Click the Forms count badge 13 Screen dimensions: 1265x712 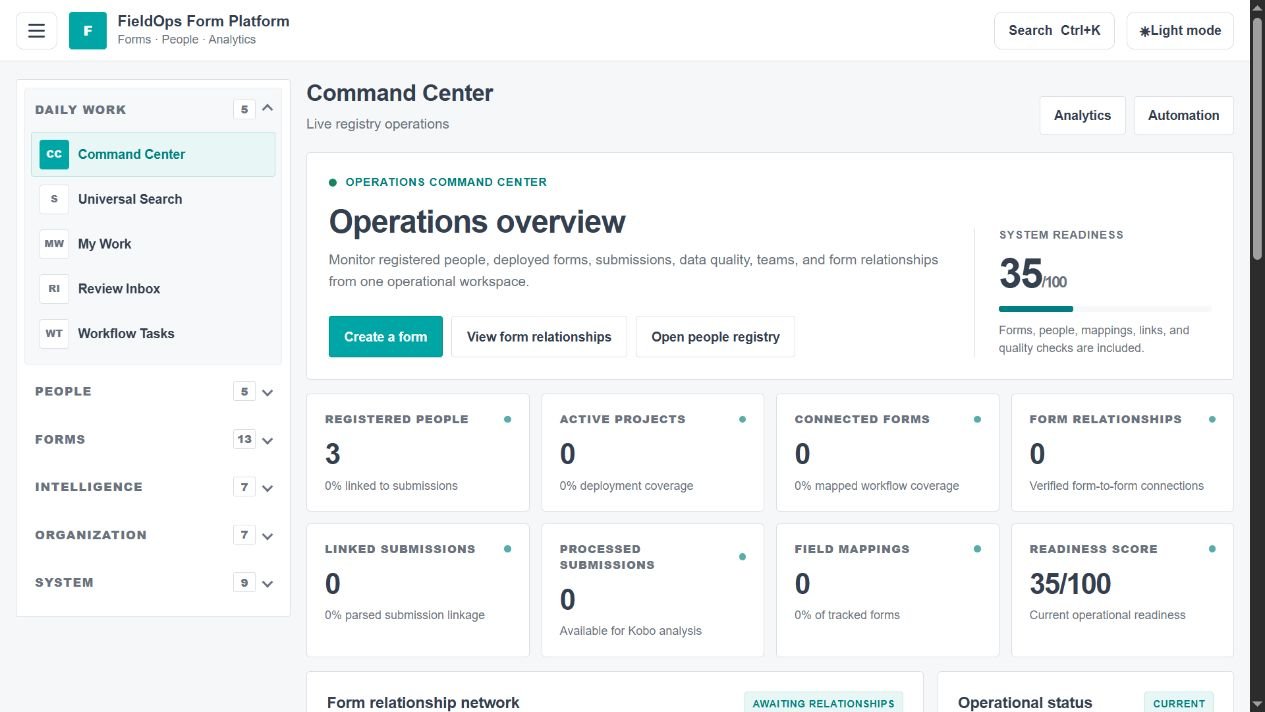click(x=244, y=439)
